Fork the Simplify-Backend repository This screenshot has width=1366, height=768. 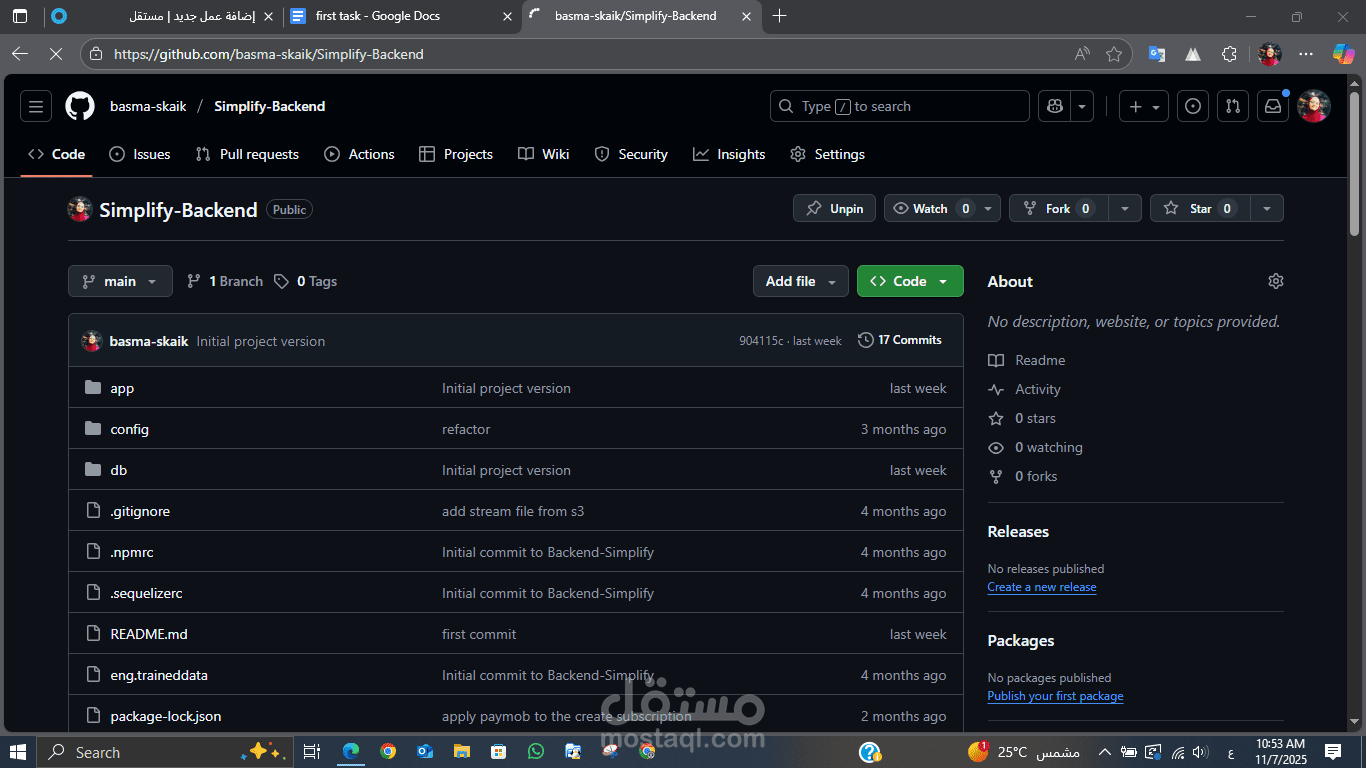[x=1059, y=208]
